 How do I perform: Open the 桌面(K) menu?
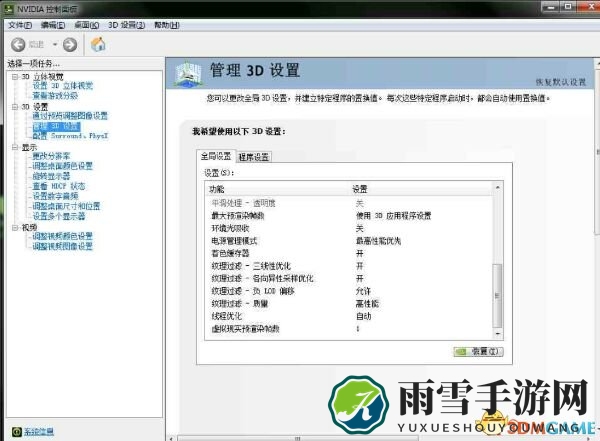pos(86,25)
